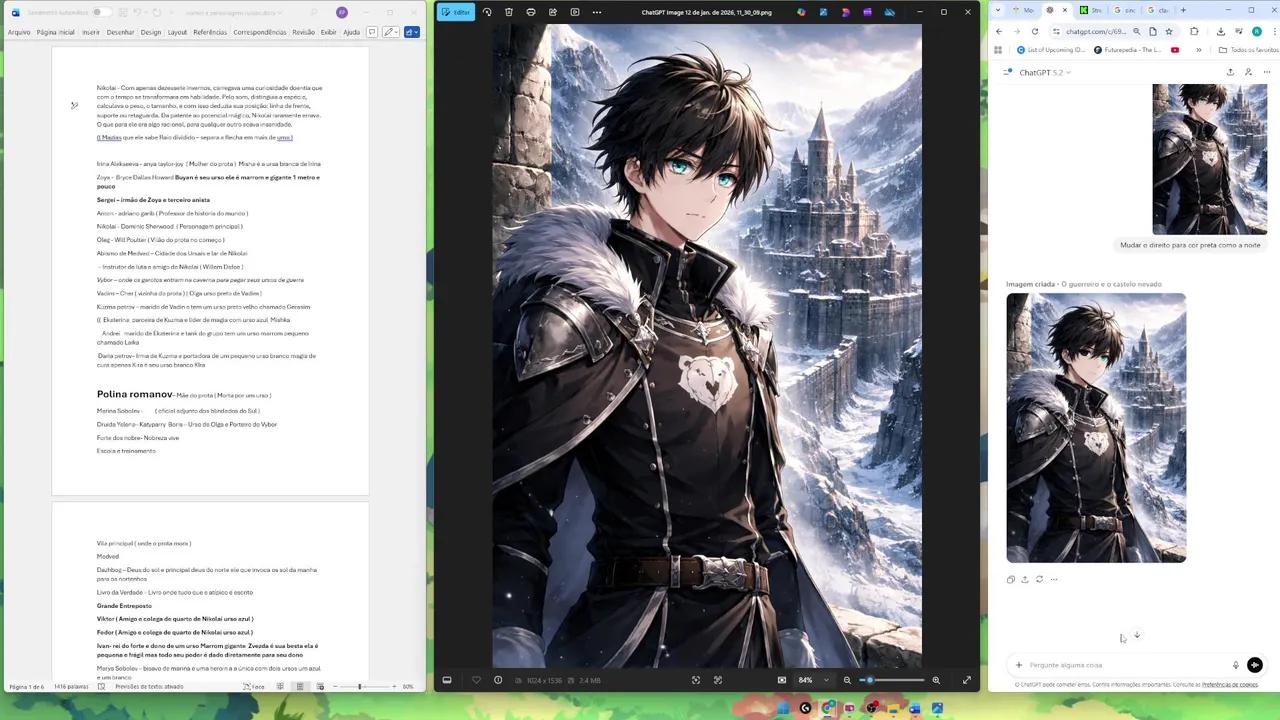
Task: Click the Pergunte alguma coisa input field
Action: pos(1100,664)
